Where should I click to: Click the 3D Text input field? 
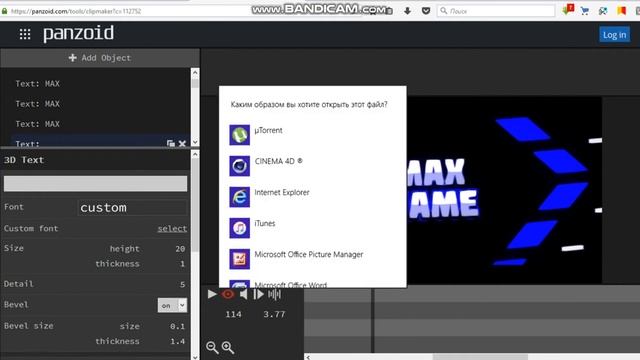[96, 184]
